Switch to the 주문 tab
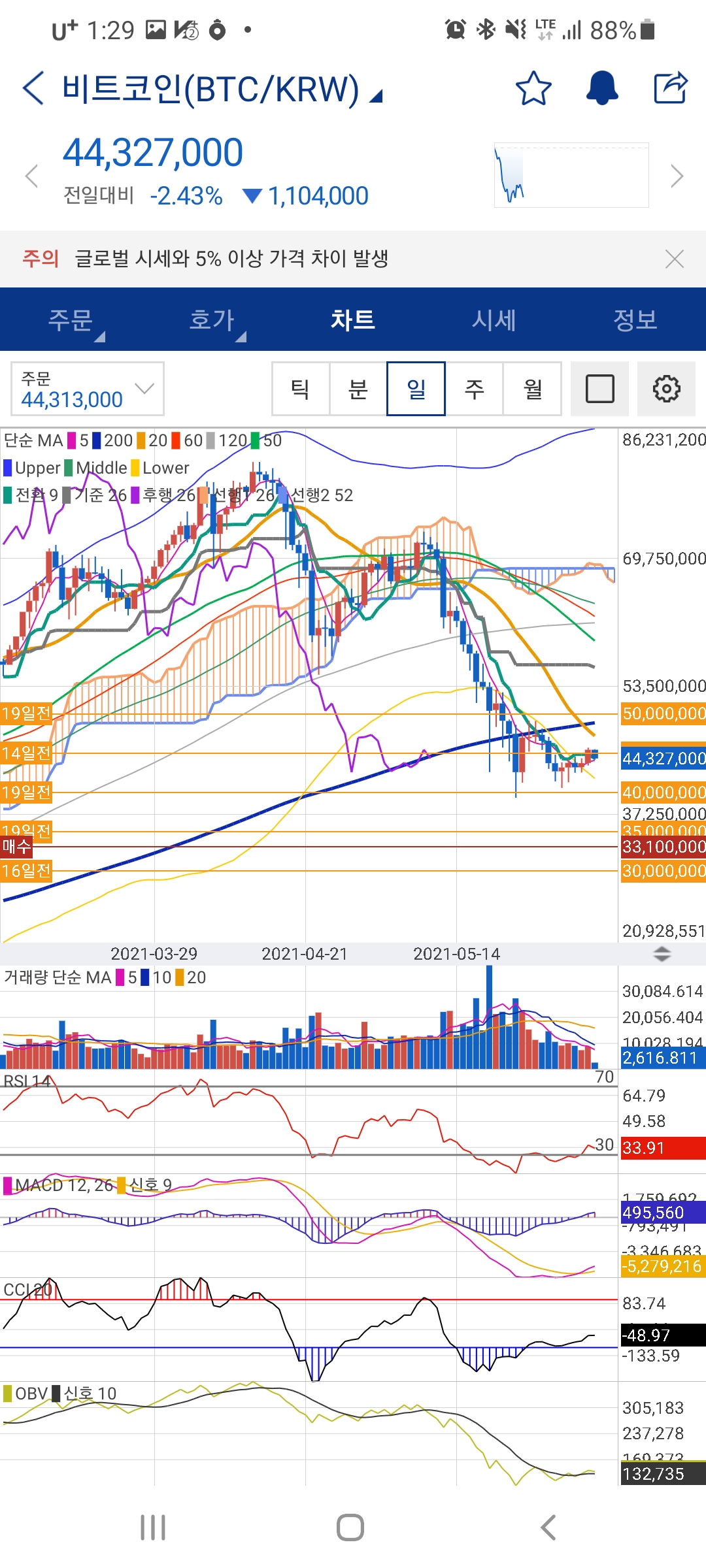The image size is (706, 1568). coord(71,319)
